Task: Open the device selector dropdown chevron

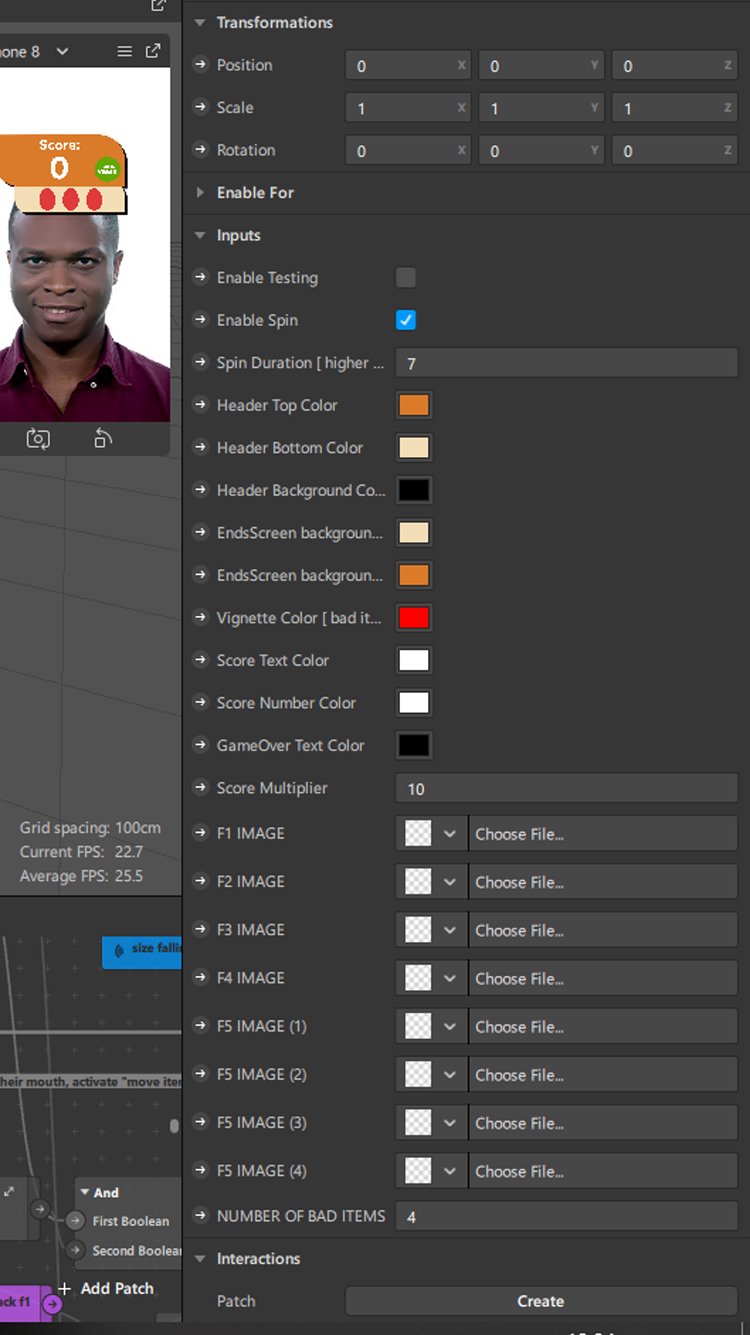Action: tap(62, 51)
